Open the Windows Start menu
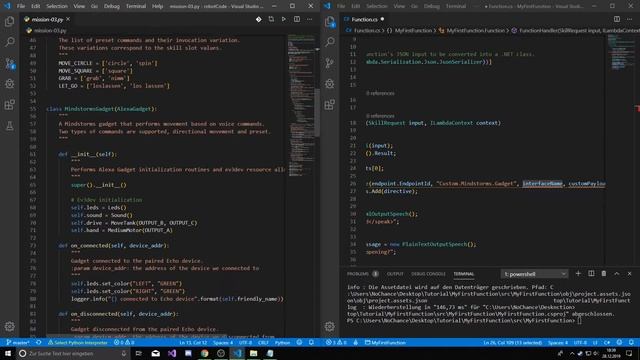The width and height of the screenshot is (640, 360). pos(8,353)
